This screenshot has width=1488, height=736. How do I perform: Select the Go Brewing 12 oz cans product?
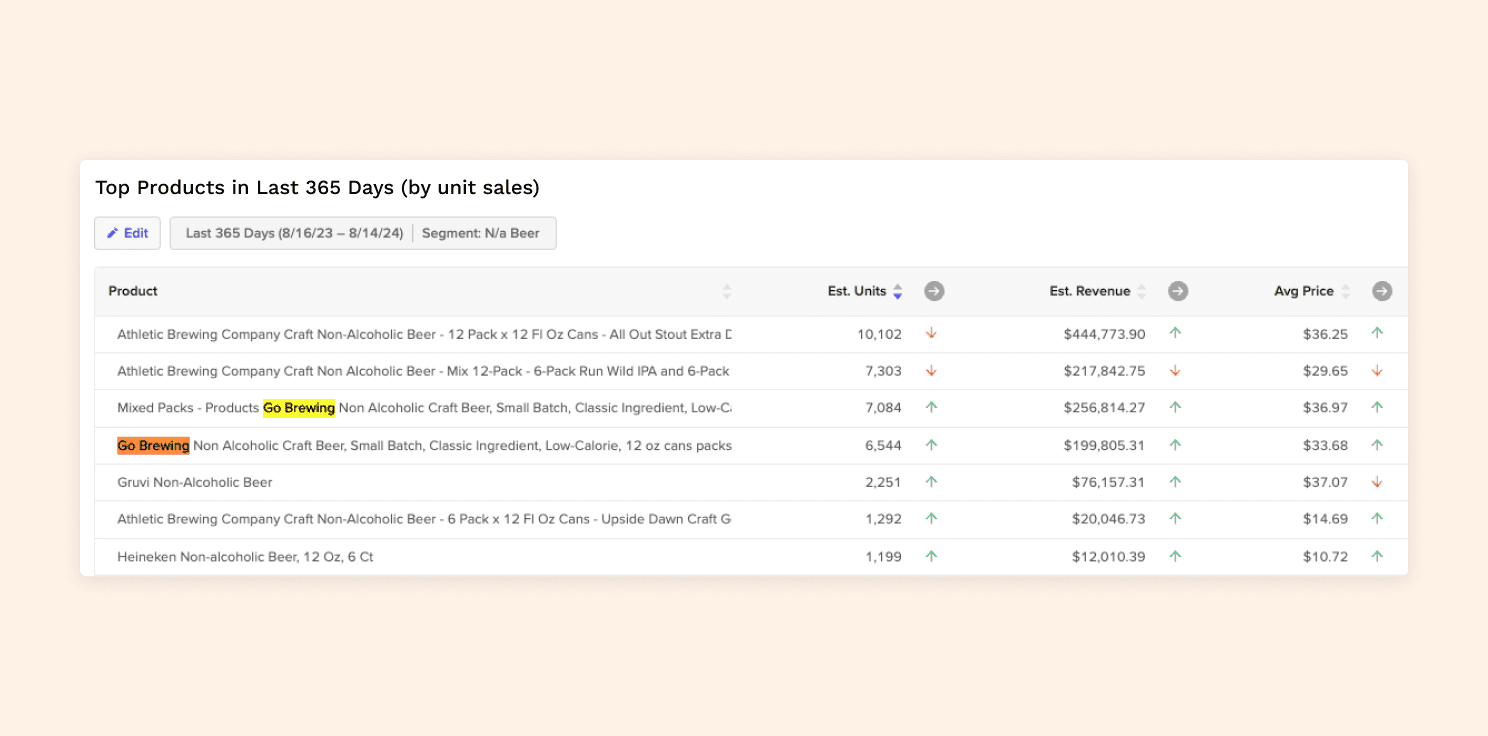(x=424, y=445)
